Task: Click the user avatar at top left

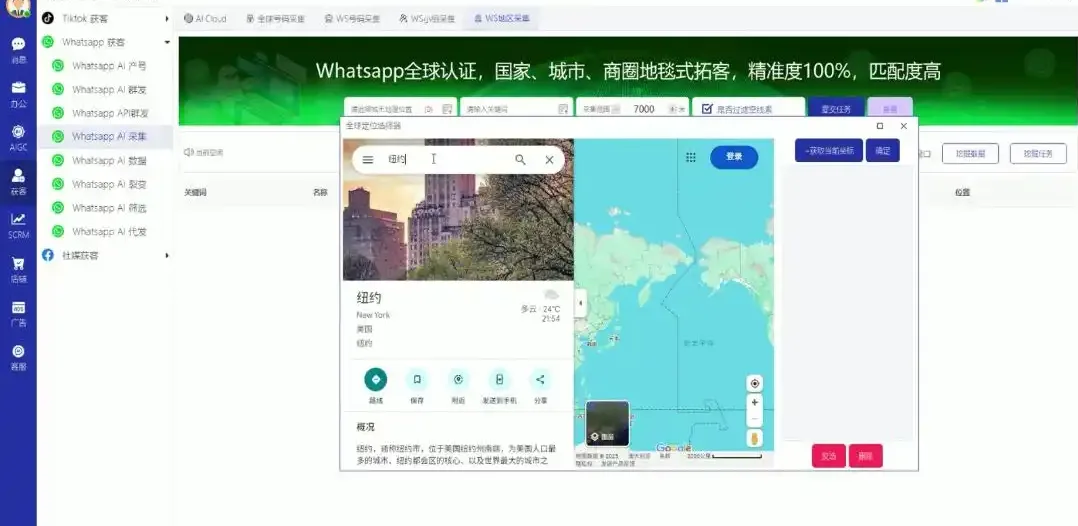Action: [19, 7]
